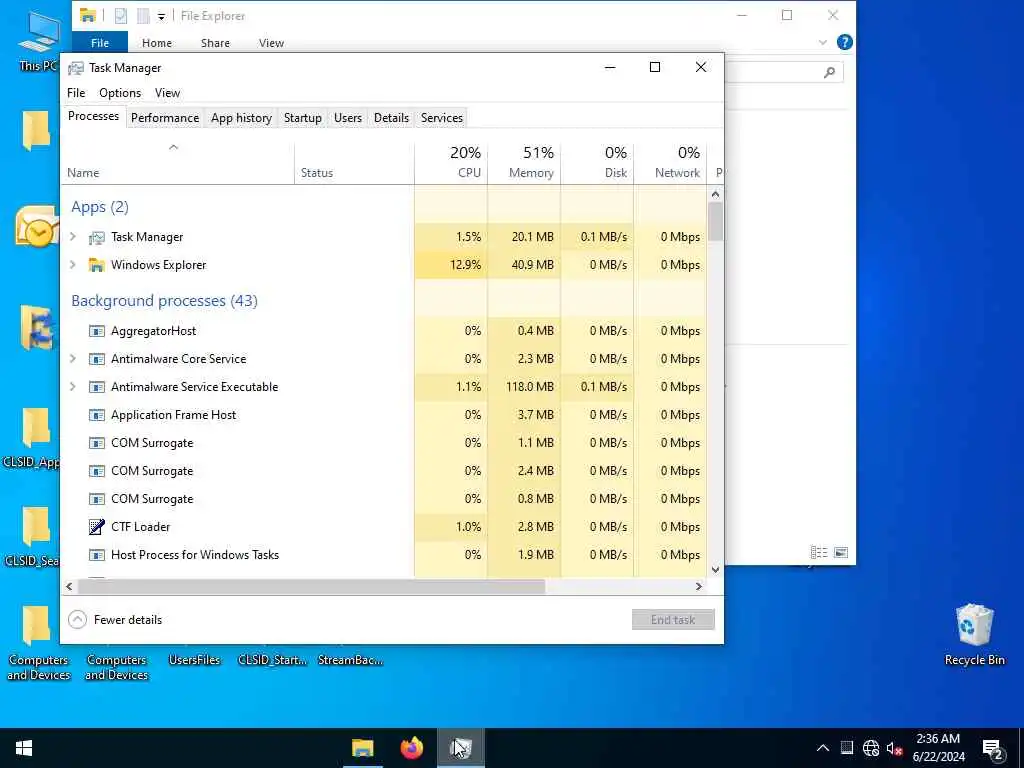Sort processes by Network column
Image resolution: width=1024 pixels, height=768 pixels.
[x=671, y=163]
